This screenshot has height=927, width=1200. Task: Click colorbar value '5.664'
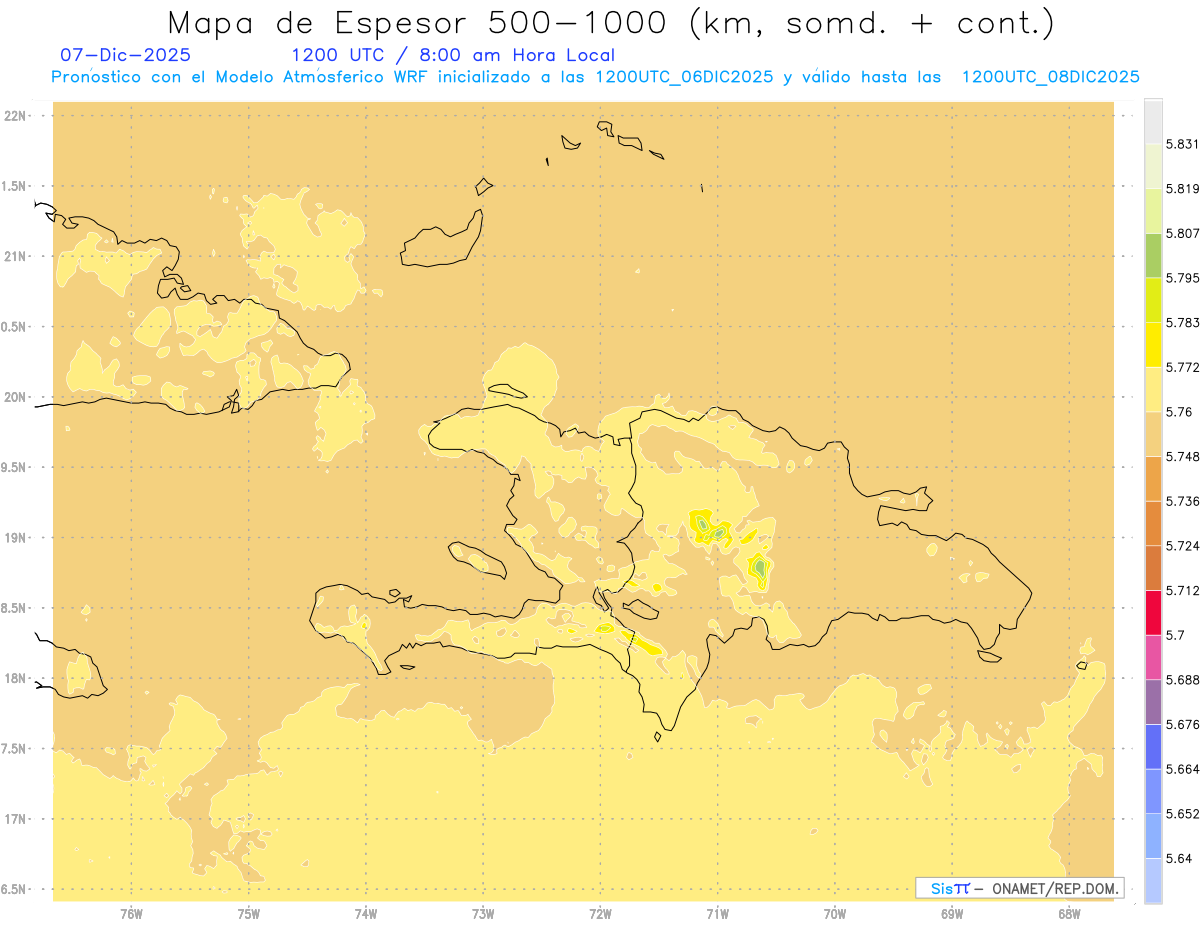pyautogui.click(x=1182, y=769)
